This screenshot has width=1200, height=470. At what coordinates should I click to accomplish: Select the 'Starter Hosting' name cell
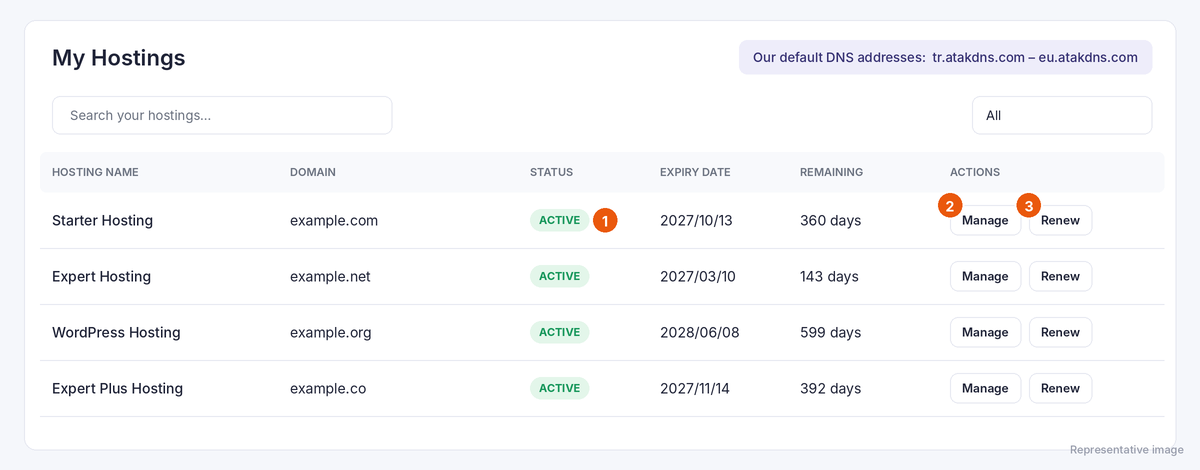(x=102, y=220)
